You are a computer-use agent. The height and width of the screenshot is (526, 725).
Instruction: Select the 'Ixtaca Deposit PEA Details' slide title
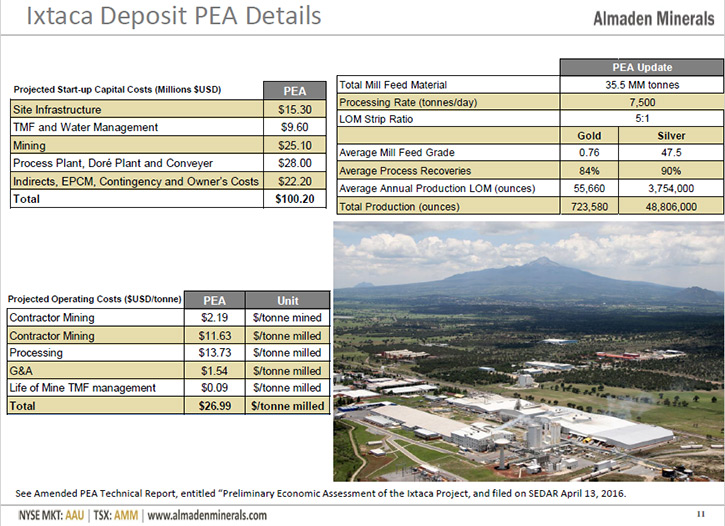click(x=174, y=15)
